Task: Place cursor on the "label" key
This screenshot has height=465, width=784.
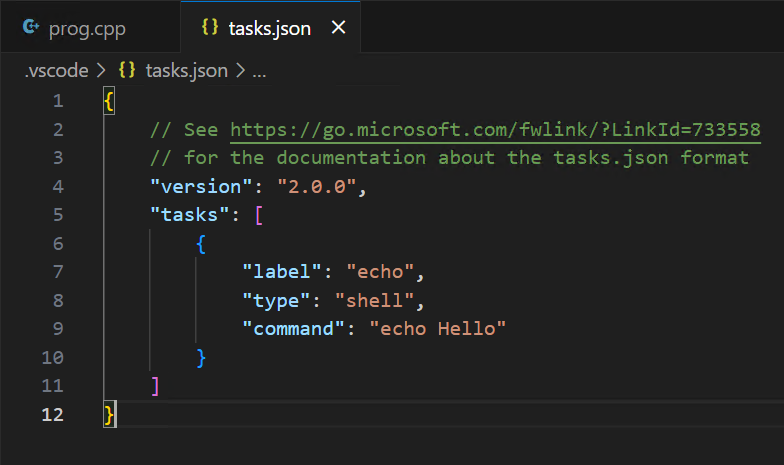Action: click(282, 272)
